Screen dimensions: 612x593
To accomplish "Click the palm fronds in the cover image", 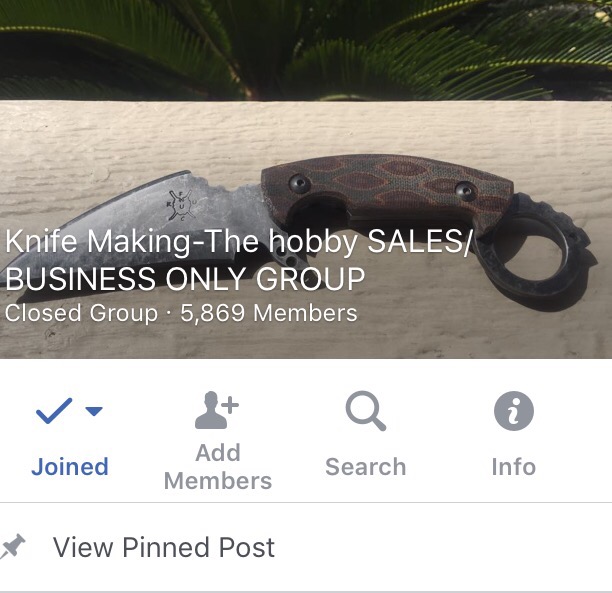I will point(306,50).
